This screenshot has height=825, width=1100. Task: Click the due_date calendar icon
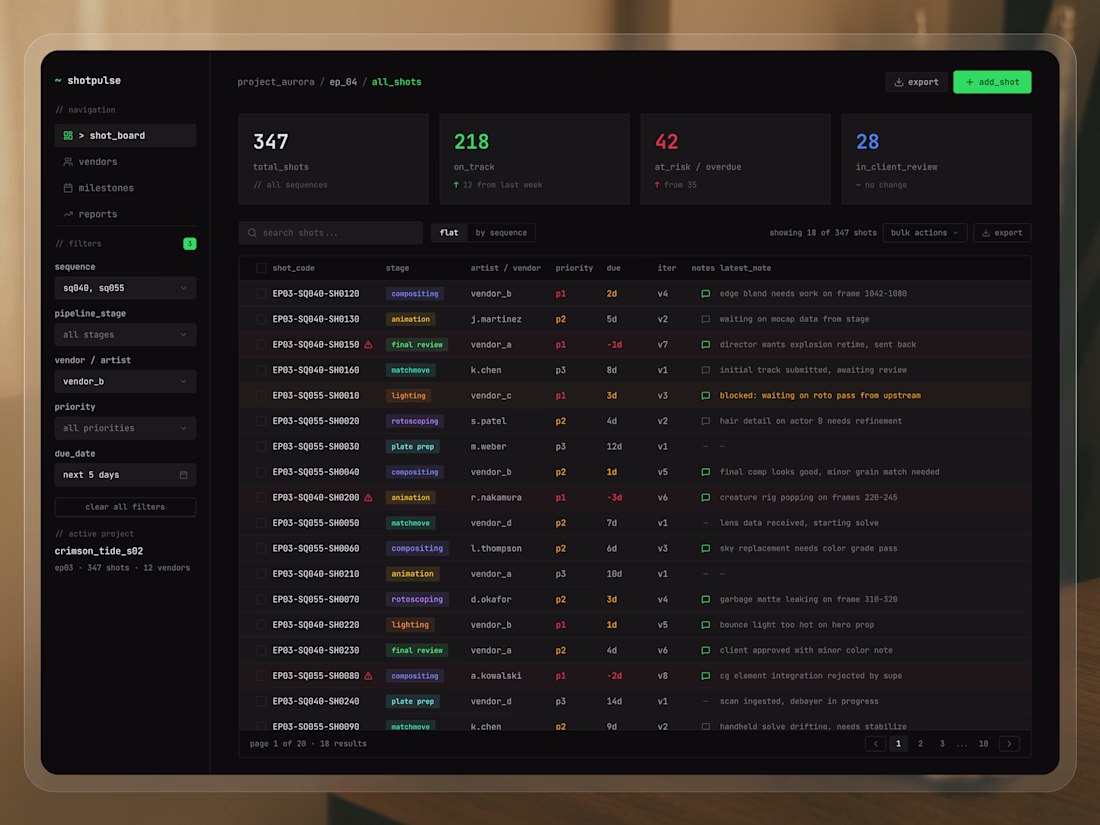click(x=183, y=475)
